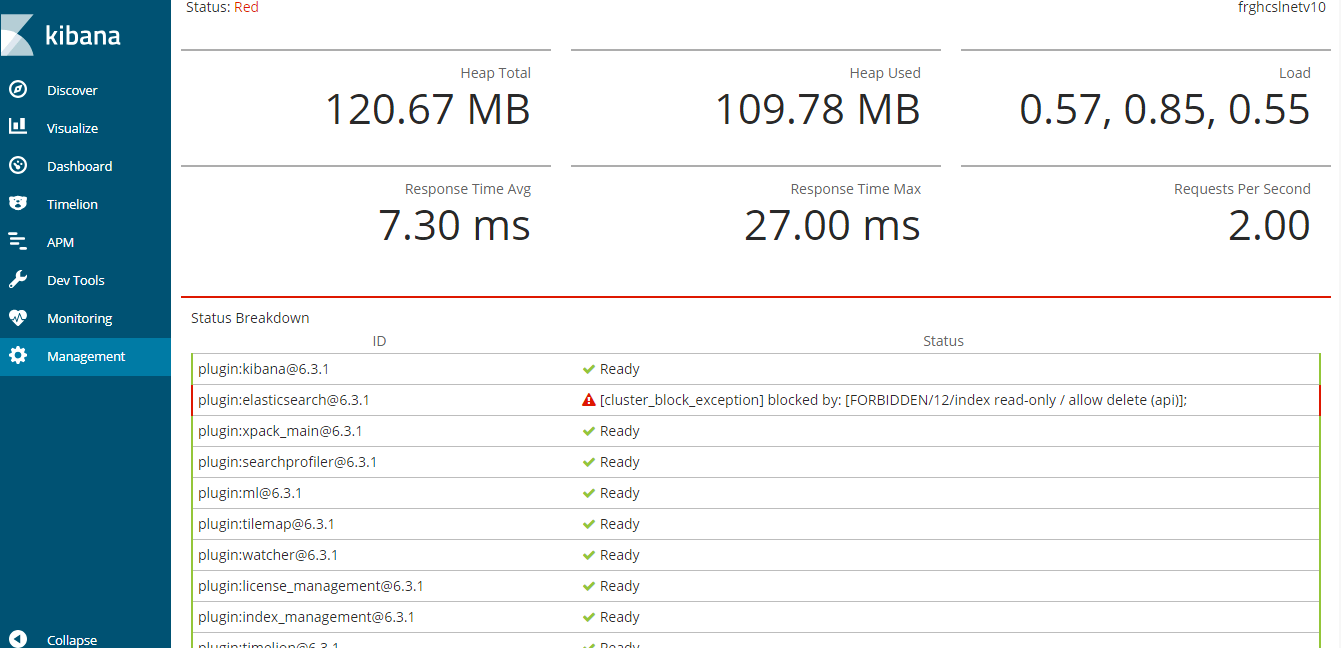Click the Heap Used label
Image resolution: width=1341 pixels, height=648 pixels.
click(885, 73)
